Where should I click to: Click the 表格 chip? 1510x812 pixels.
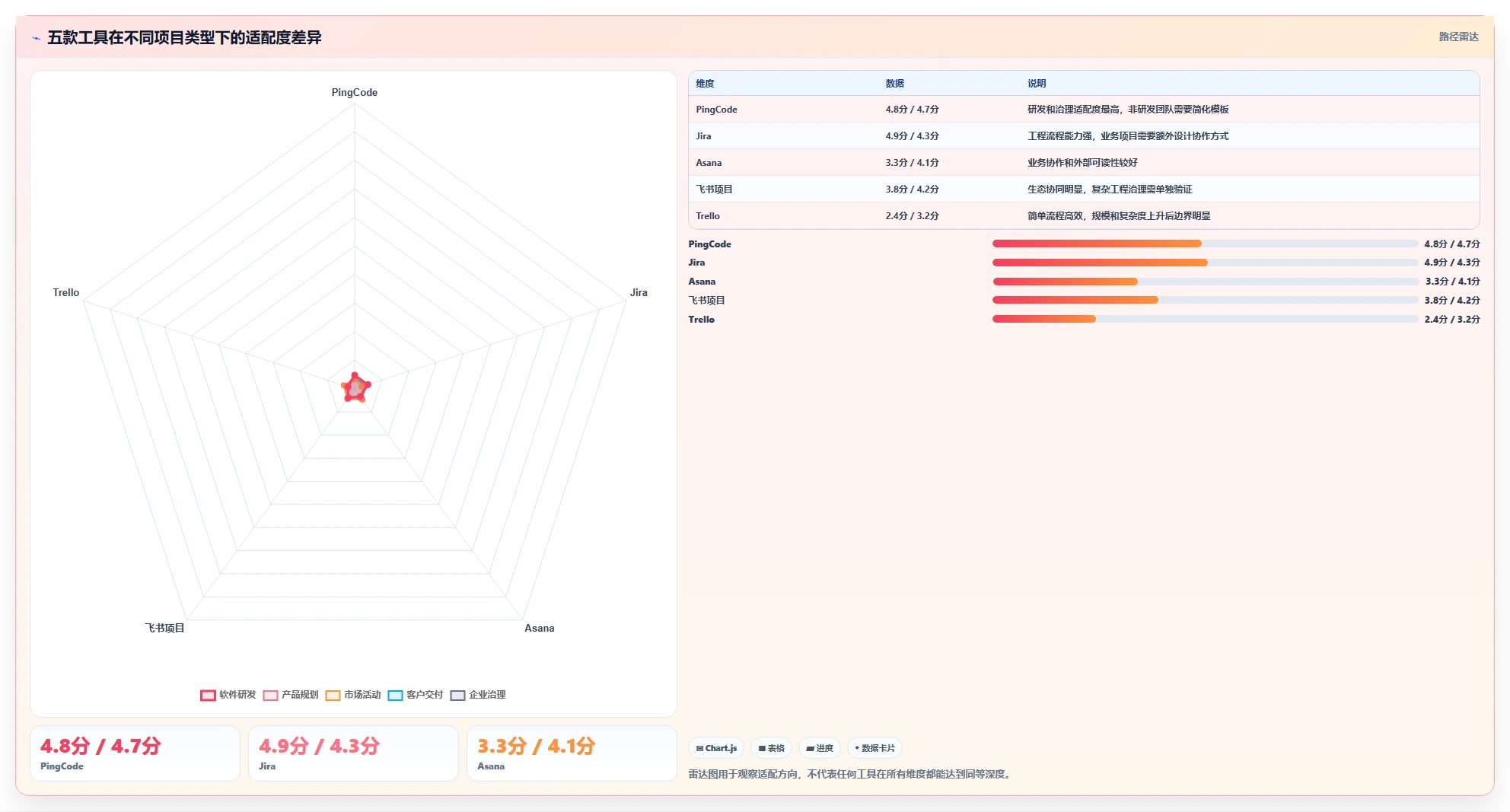771,748
